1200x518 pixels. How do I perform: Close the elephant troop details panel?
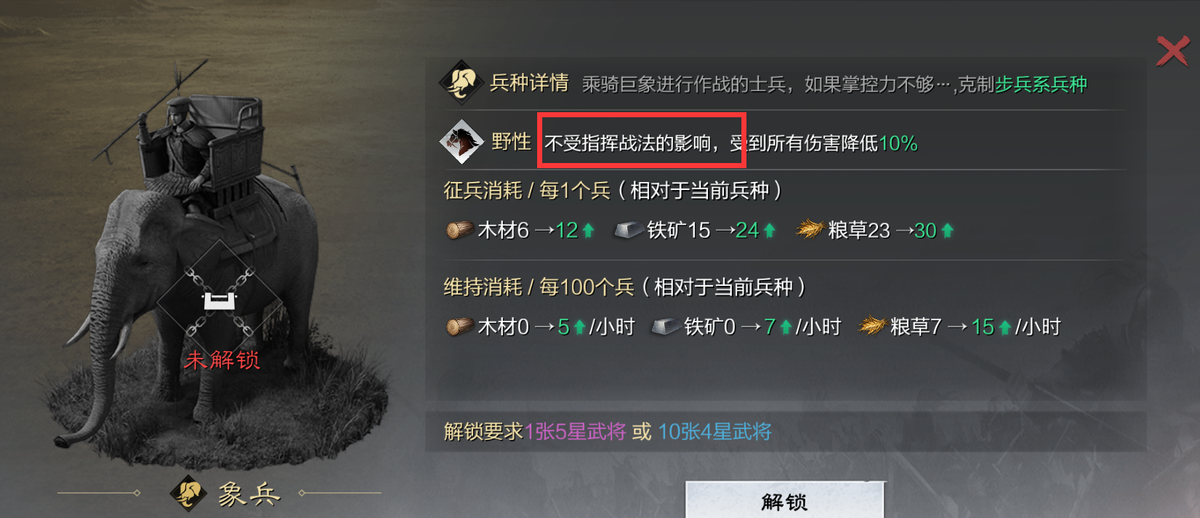[1171, 49]
